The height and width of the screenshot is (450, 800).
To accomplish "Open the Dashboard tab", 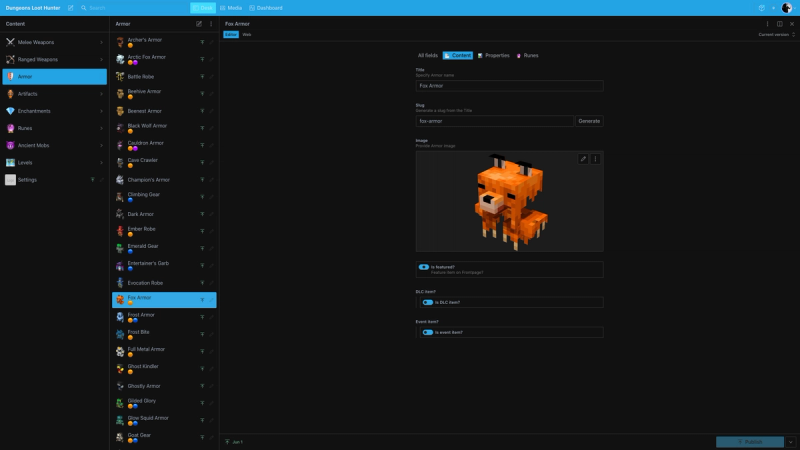I will 266,8.
